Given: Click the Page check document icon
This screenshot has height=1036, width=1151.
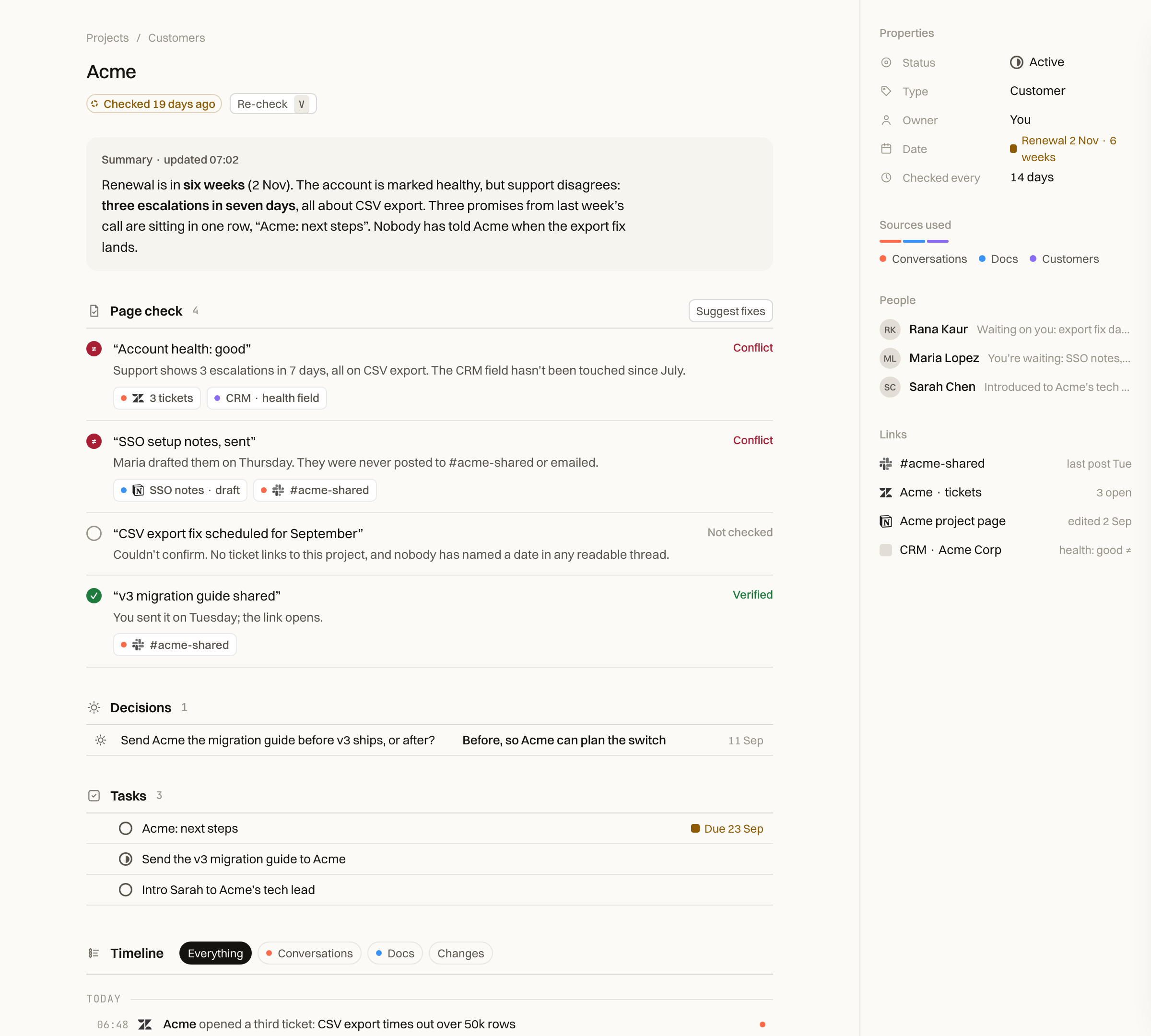Looking at the screenshot, I should (x=94, y=311).
